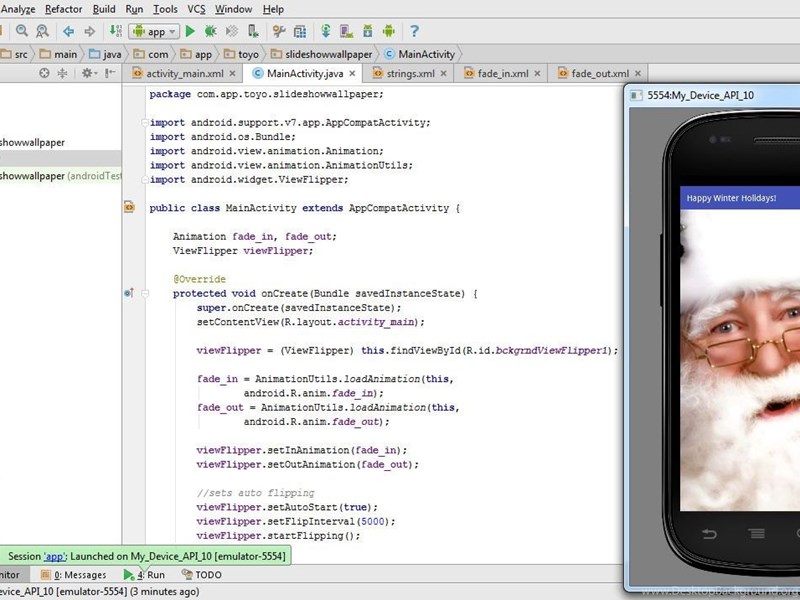Click the Navigate Forward arrow in toolbar
Screen dimensions: 800x600
coord(90,32)
